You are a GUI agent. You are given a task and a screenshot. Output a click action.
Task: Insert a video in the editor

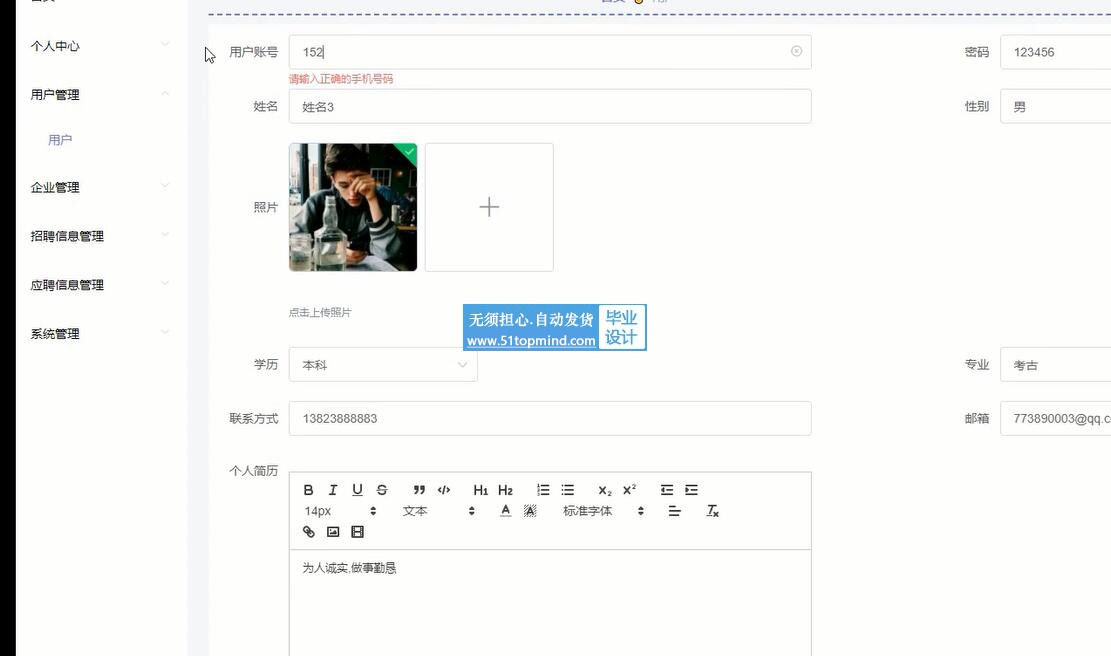pyautogui.click(x=358, y=532)
